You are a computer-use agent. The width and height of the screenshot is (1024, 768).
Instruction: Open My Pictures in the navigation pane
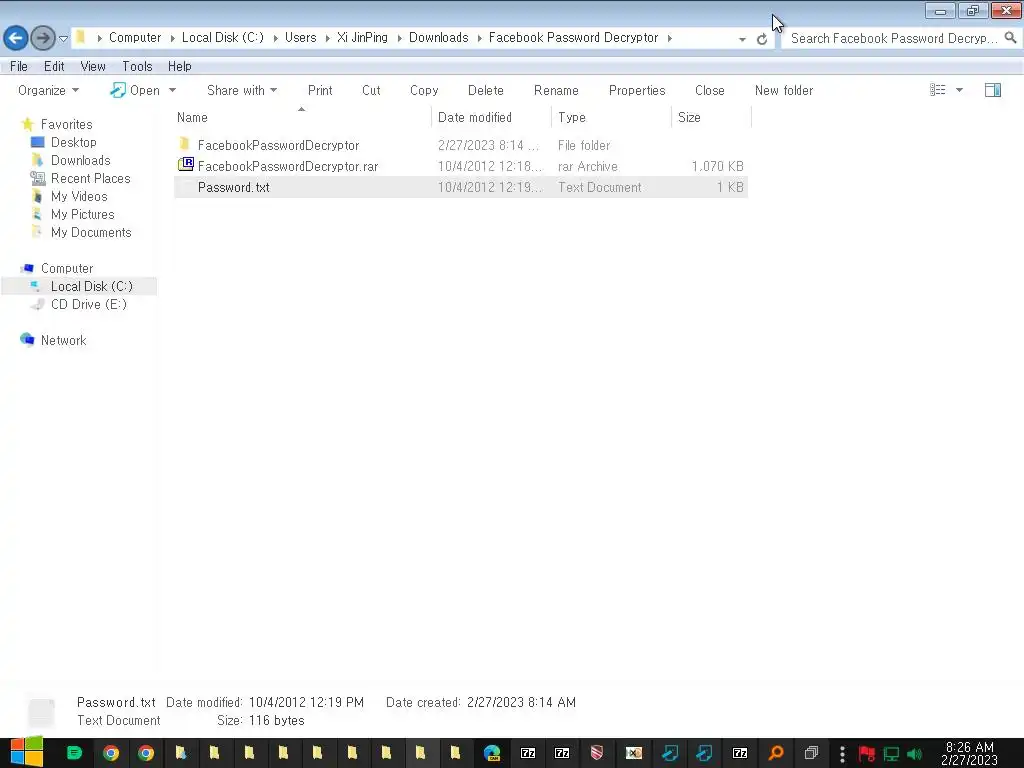(82, 214)
